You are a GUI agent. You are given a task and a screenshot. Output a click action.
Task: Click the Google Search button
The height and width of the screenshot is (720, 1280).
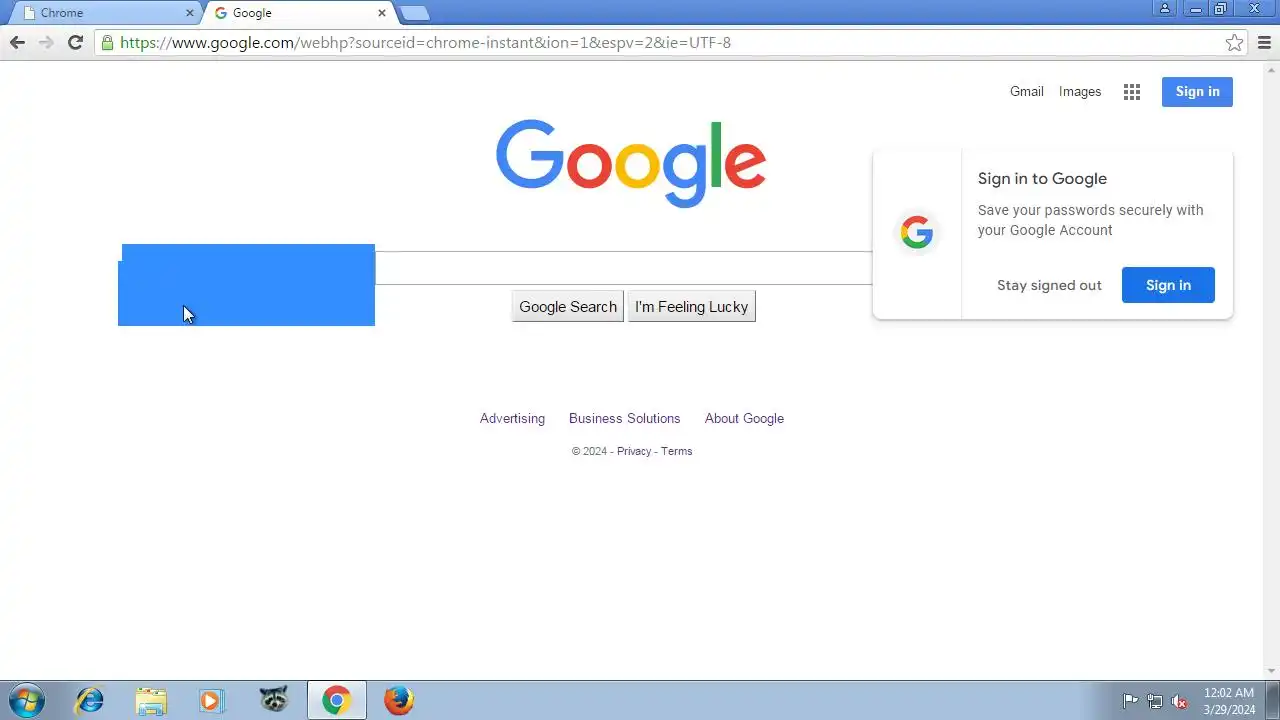pos(568,307)
